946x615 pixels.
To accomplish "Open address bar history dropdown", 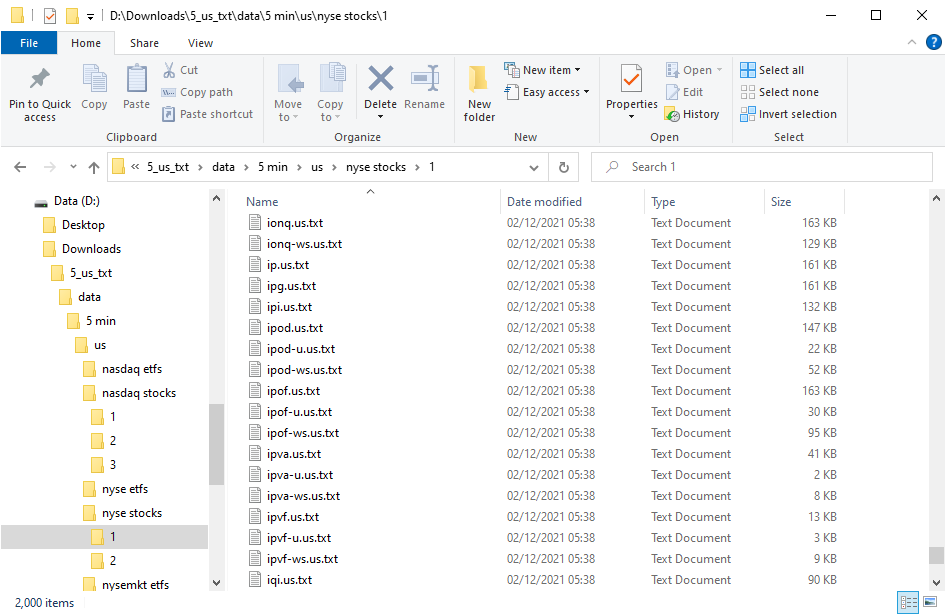I will pos(535,167).
